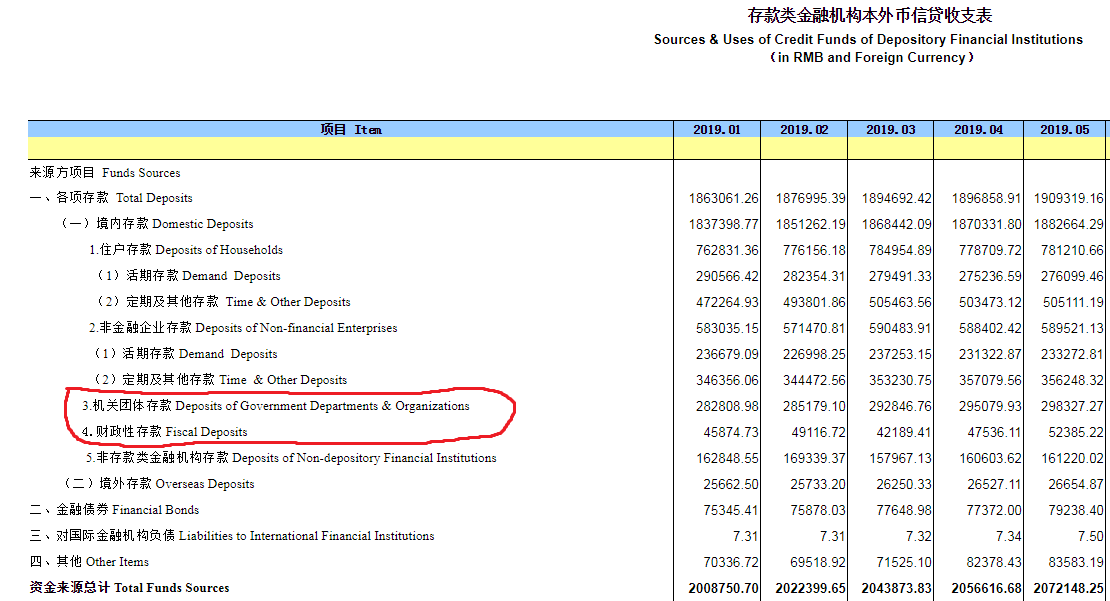Viewport: 1110px width, 601px height.
Task: Click the Fiscal Deposits row label
Action: [165, 432]
